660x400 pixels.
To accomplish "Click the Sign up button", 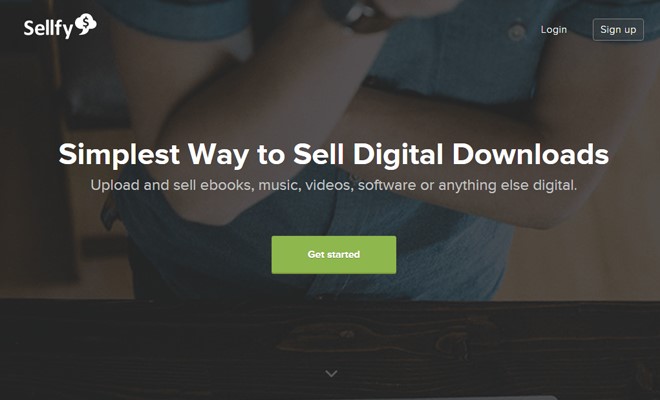I will pos(618,29).
